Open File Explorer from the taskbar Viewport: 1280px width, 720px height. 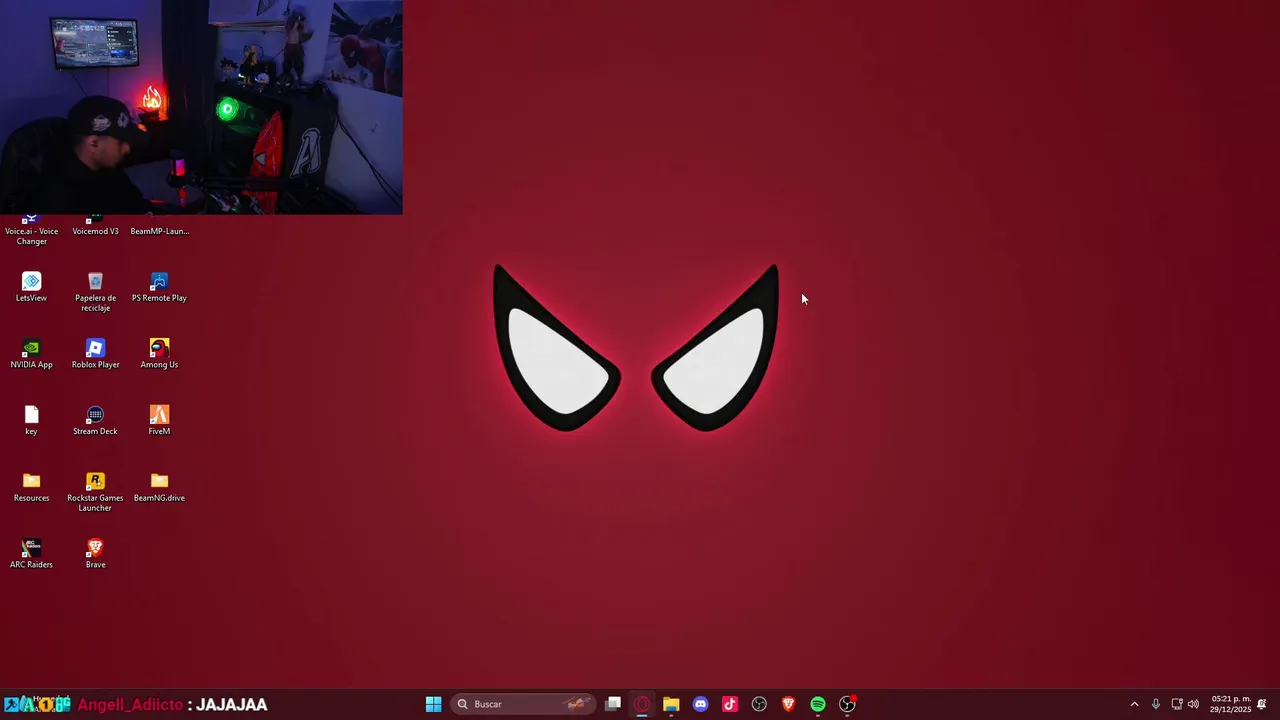[x=671, y=704]
